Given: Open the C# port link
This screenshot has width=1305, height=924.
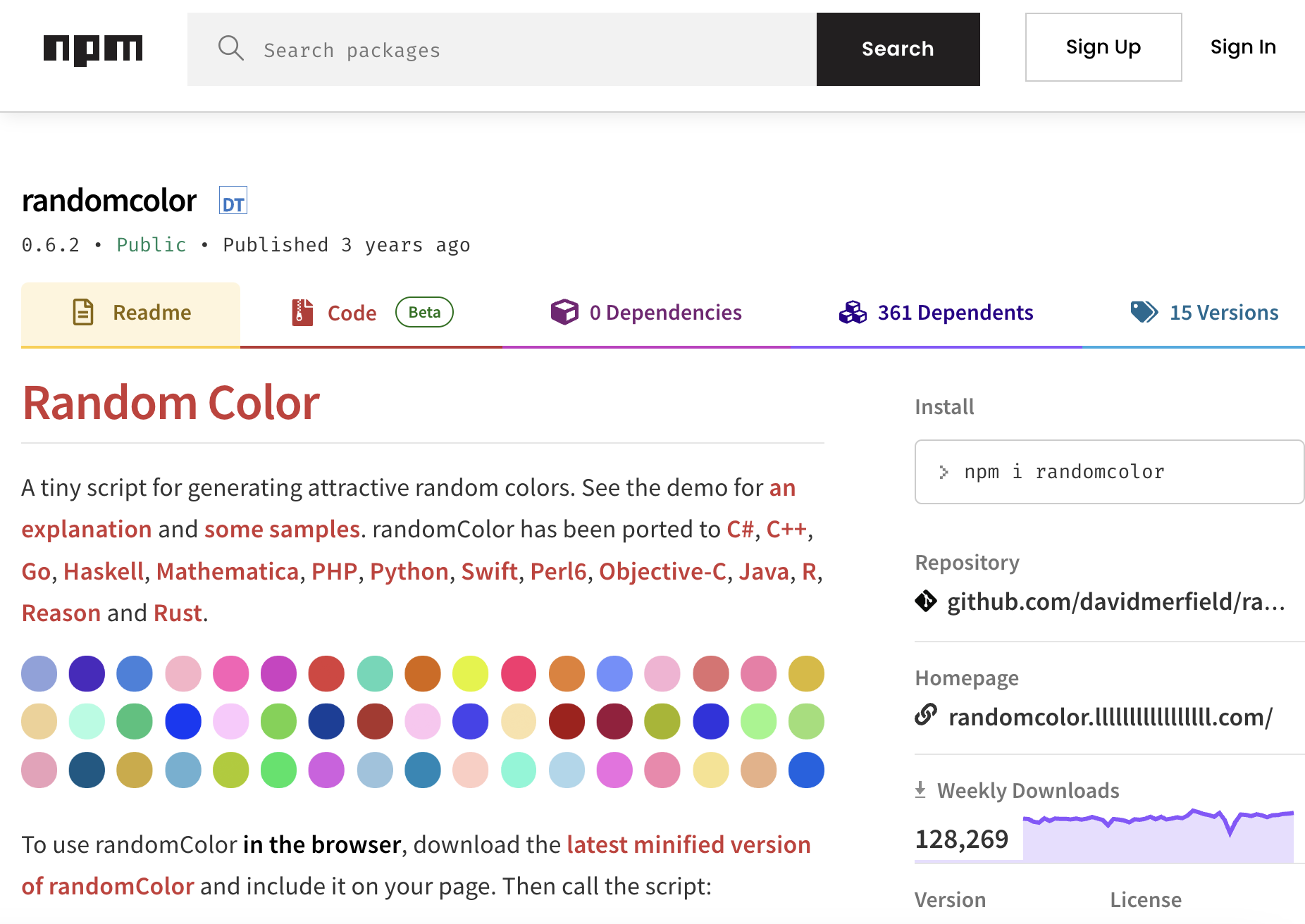Looking at the screenshot, I should [x=741, y=529].
